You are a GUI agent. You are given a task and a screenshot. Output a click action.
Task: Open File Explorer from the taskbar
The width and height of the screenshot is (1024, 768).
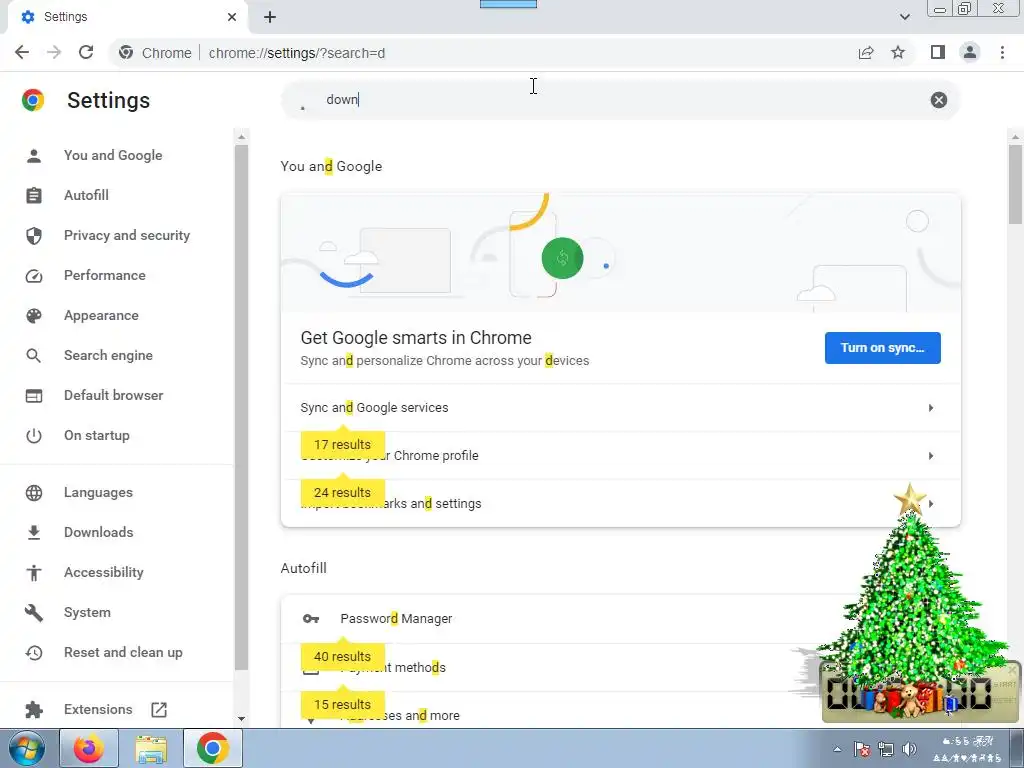pyautogui.click(x=151, y=748)
